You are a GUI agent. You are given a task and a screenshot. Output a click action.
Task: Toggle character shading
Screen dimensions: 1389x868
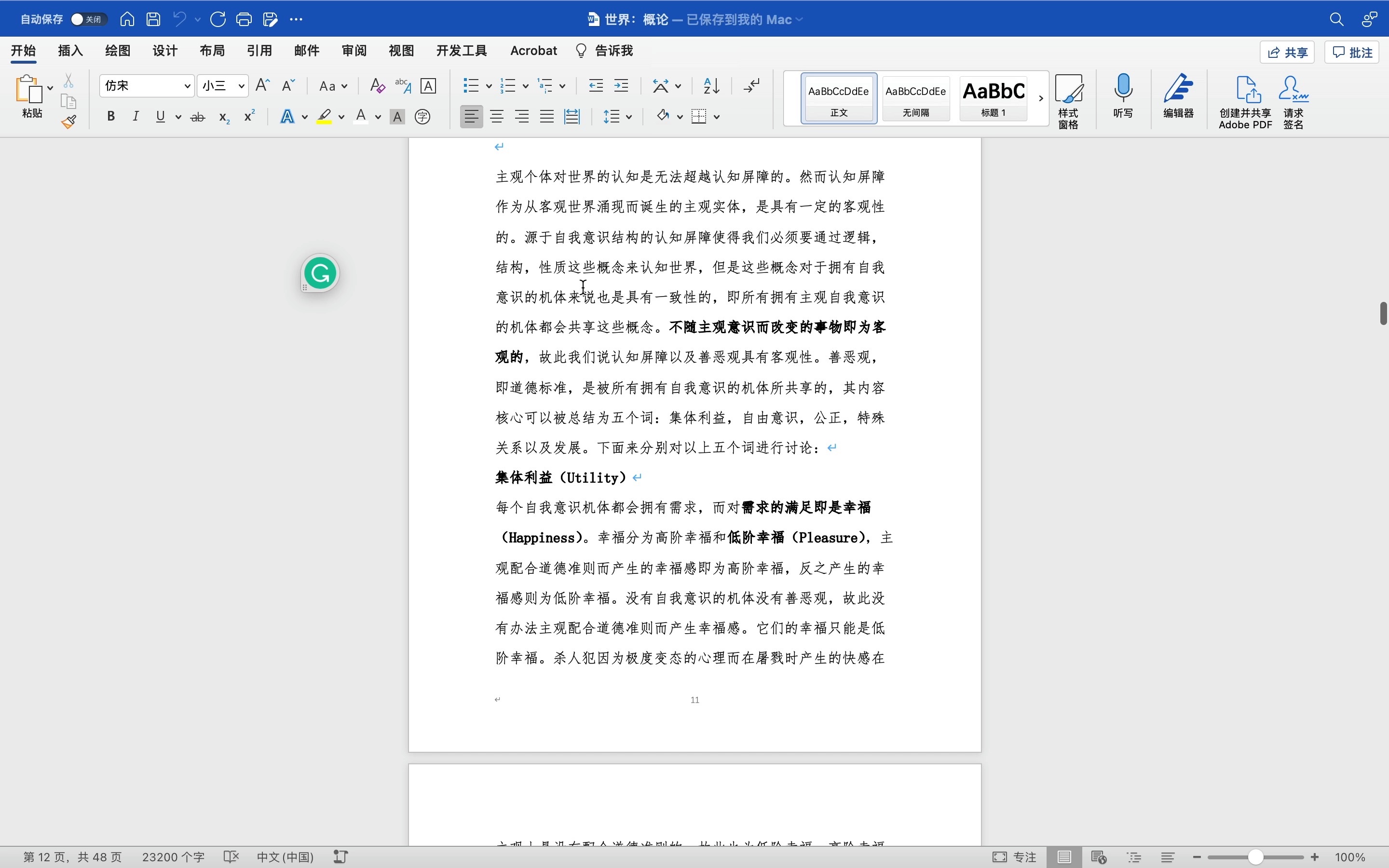click(x=397, y=117)
